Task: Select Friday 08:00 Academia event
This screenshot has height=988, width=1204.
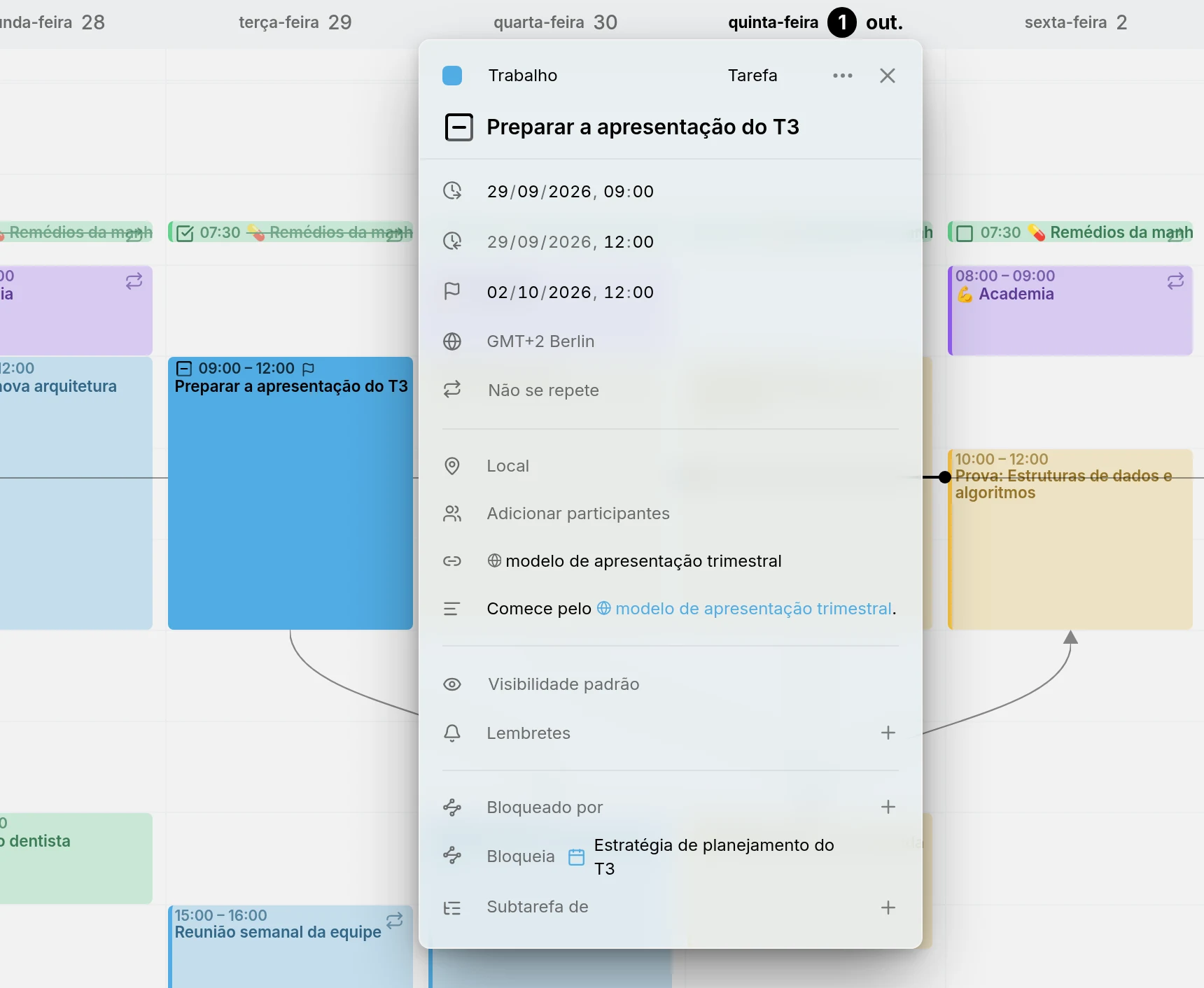Action: tap(1070, 311)
